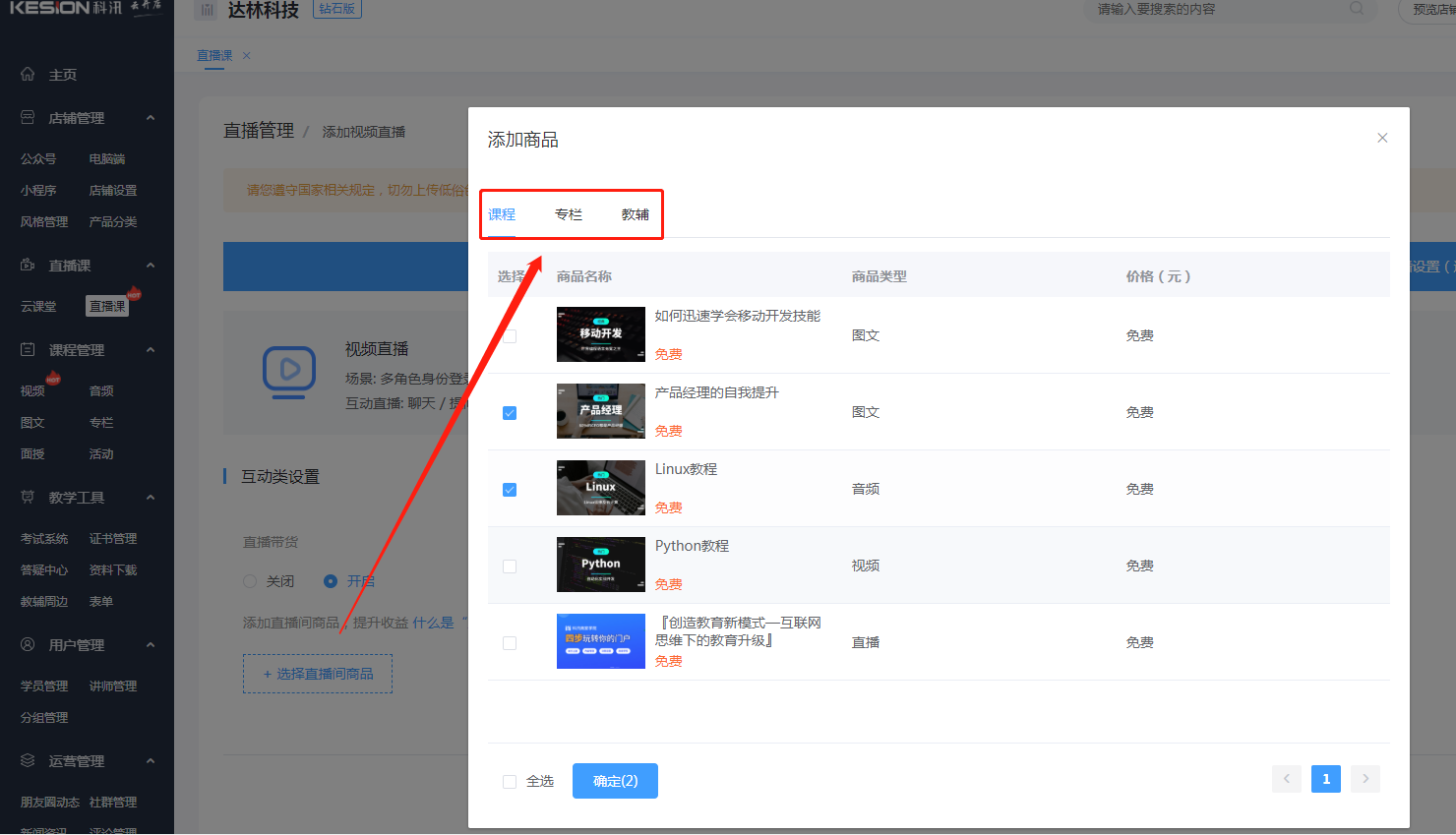
Task: Select the 用户管理 user icon
Action: click(27, 644)
